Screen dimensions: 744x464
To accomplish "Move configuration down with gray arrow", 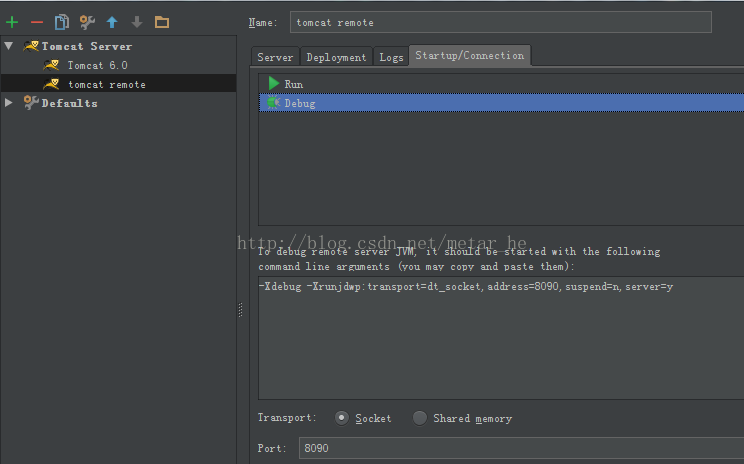I will click(137, 22).
